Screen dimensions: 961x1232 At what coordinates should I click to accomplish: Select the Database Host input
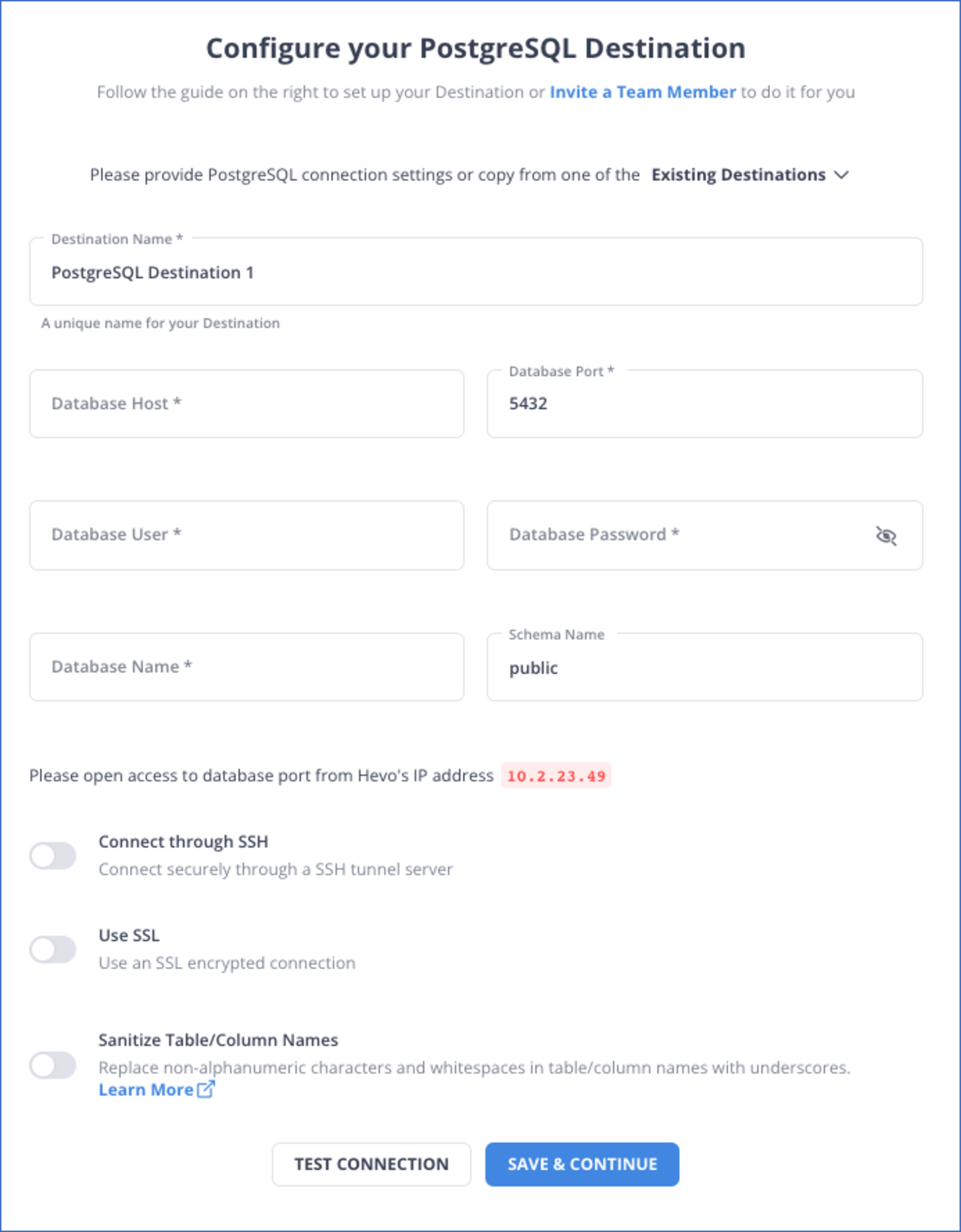(247, 404)
